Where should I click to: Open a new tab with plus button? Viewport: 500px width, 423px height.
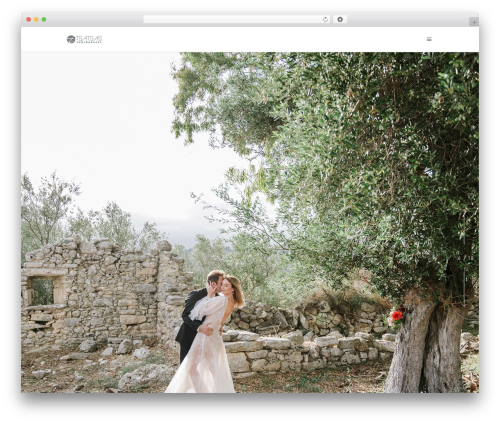tap(474, 22)
